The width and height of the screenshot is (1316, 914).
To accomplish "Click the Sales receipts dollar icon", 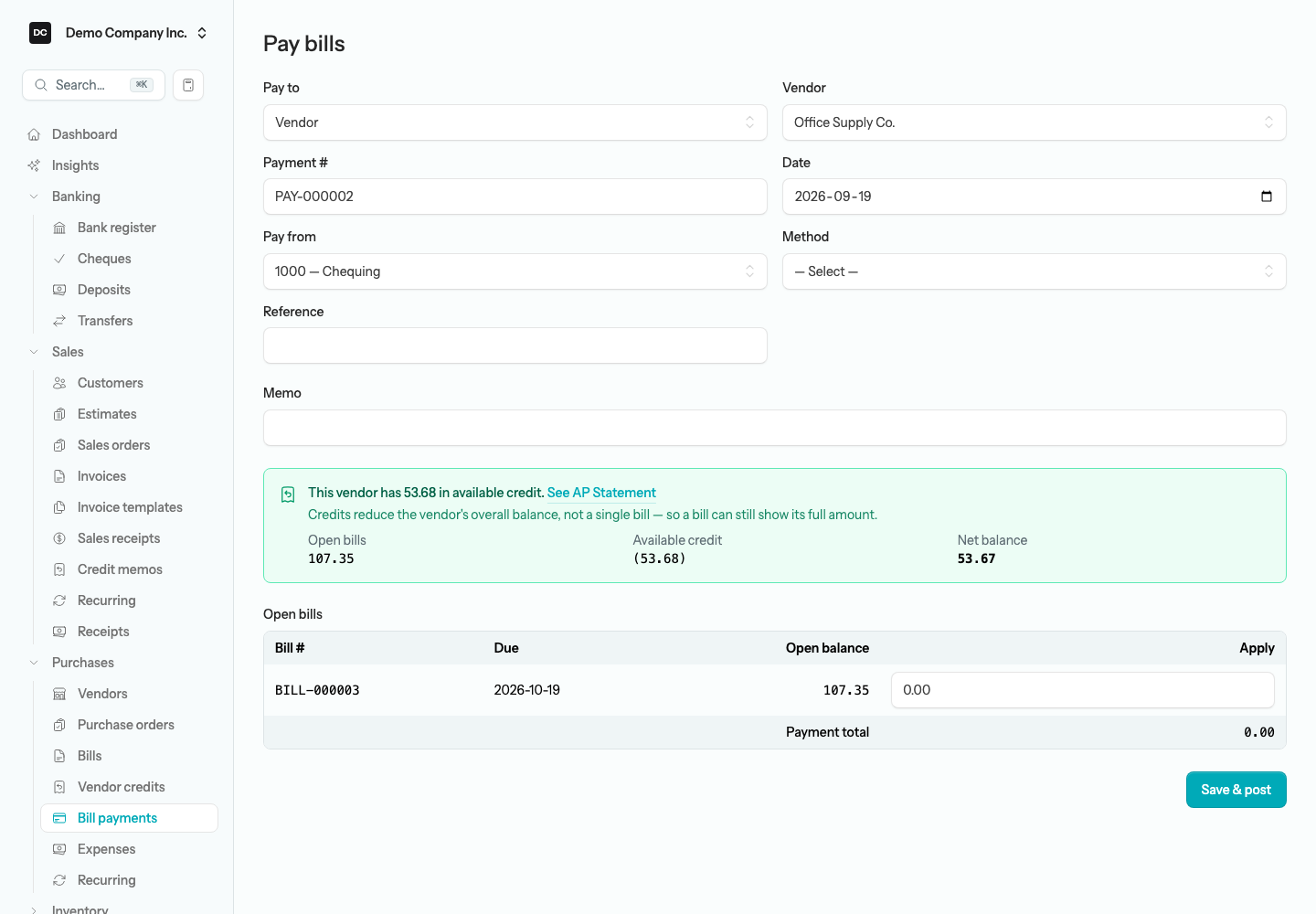I will tap(59, 538).
